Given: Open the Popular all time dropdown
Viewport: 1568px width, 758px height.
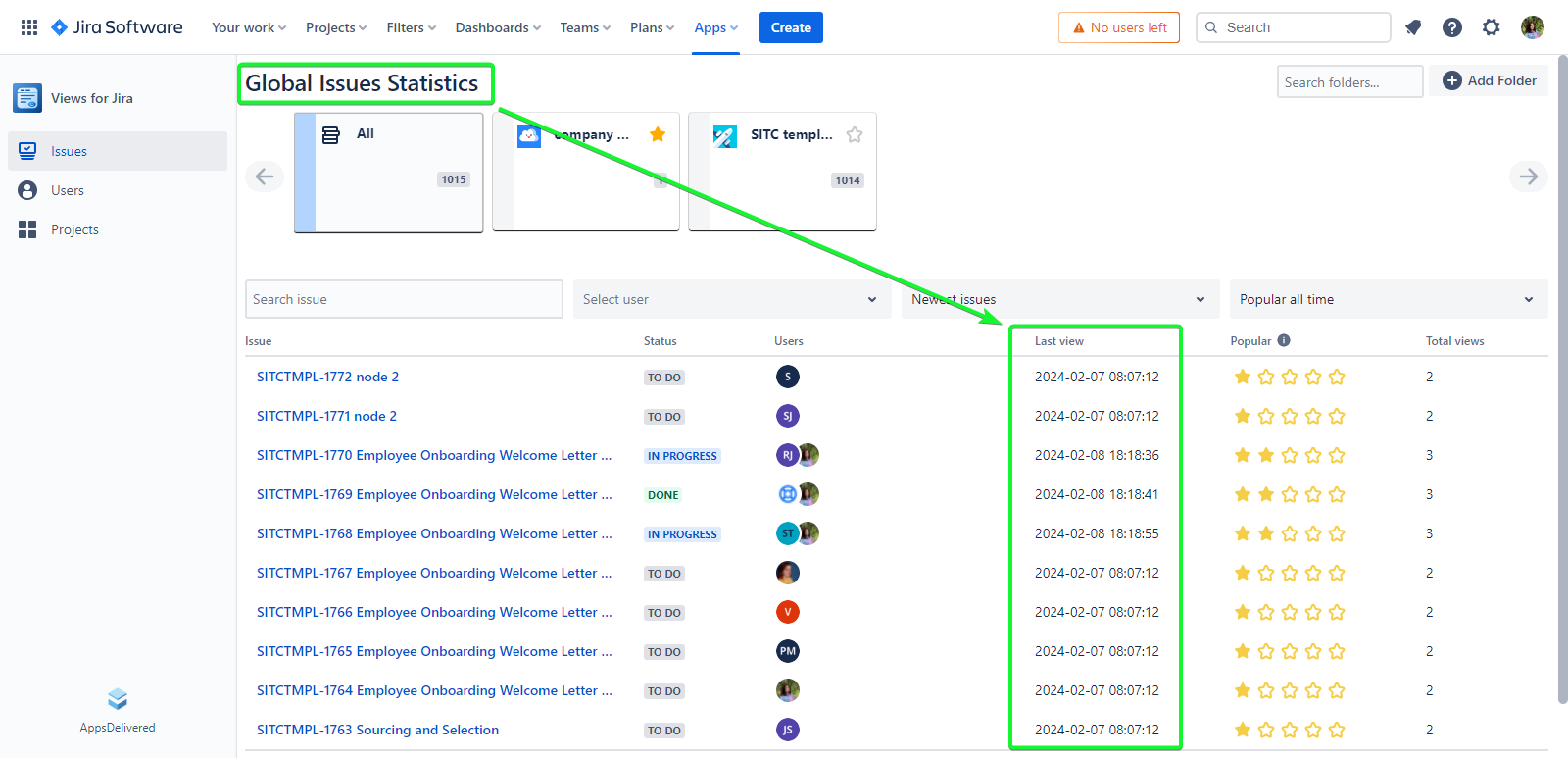Looking at the screenshot, I should 1387,299.
